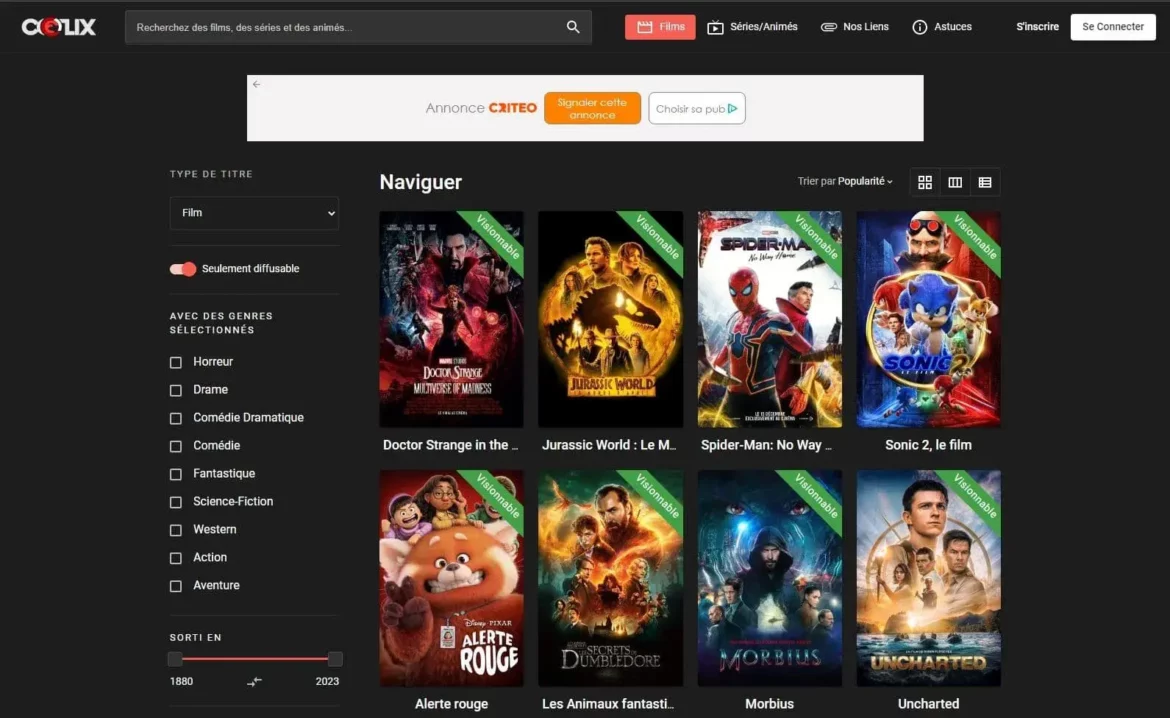This screenshot has width=1170, height=718.
Task: Click the info icon next to Astuces
Action: pos(918,27)
